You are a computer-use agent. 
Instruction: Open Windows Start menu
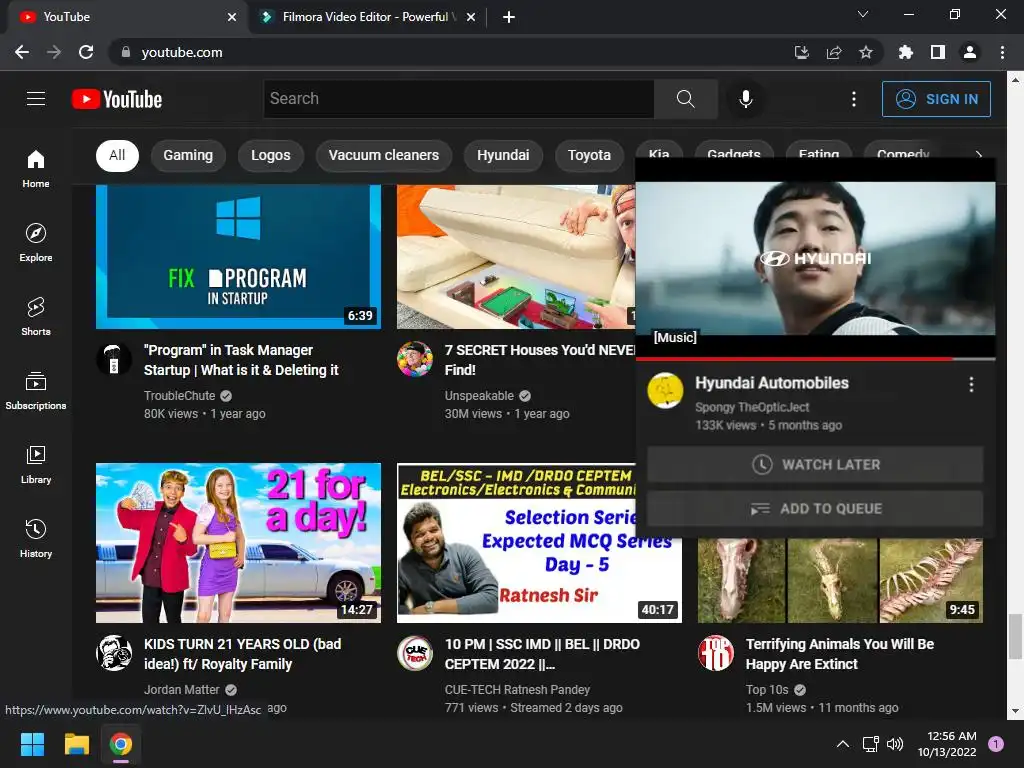pos(32,744)
